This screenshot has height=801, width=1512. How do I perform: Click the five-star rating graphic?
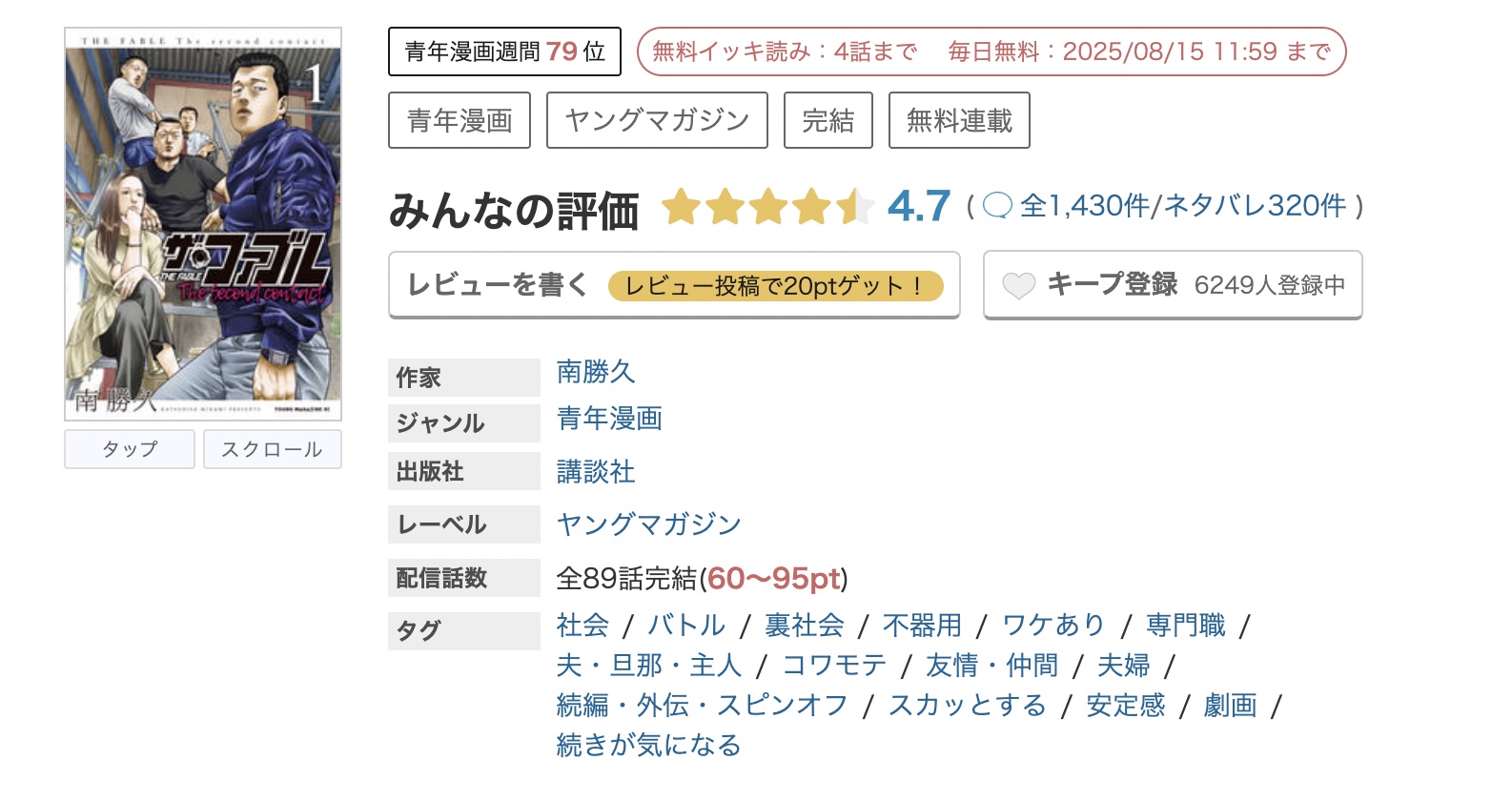tap(766, 207)
